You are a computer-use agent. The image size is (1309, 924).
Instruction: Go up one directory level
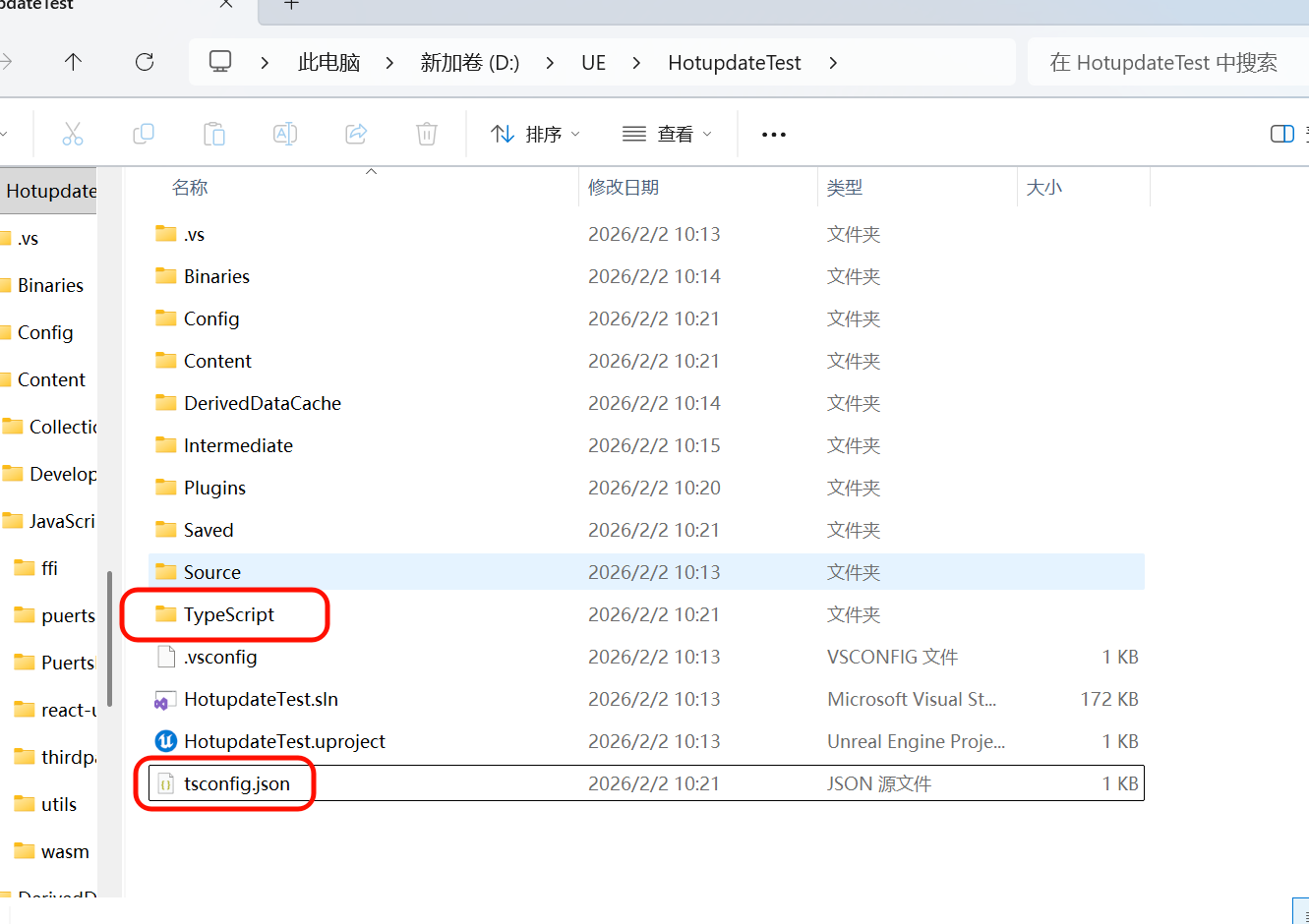(73, 62)
